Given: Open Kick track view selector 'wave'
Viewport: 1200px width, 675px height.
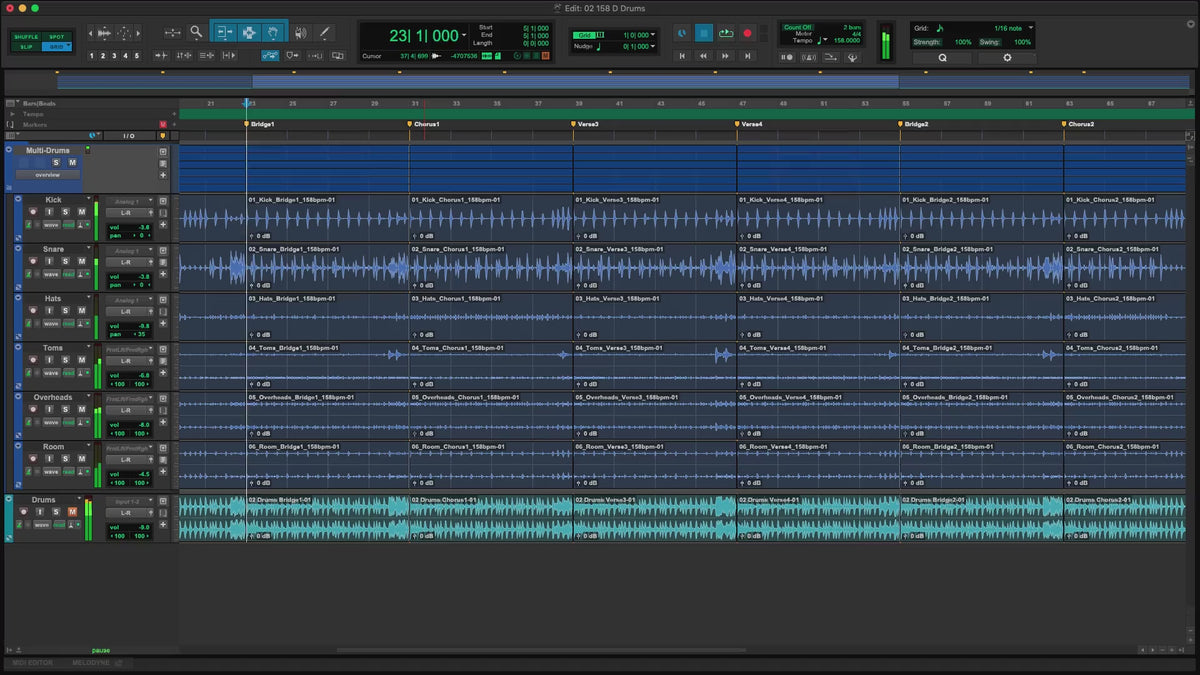Looking at the screenshot, I should (51, 225).
